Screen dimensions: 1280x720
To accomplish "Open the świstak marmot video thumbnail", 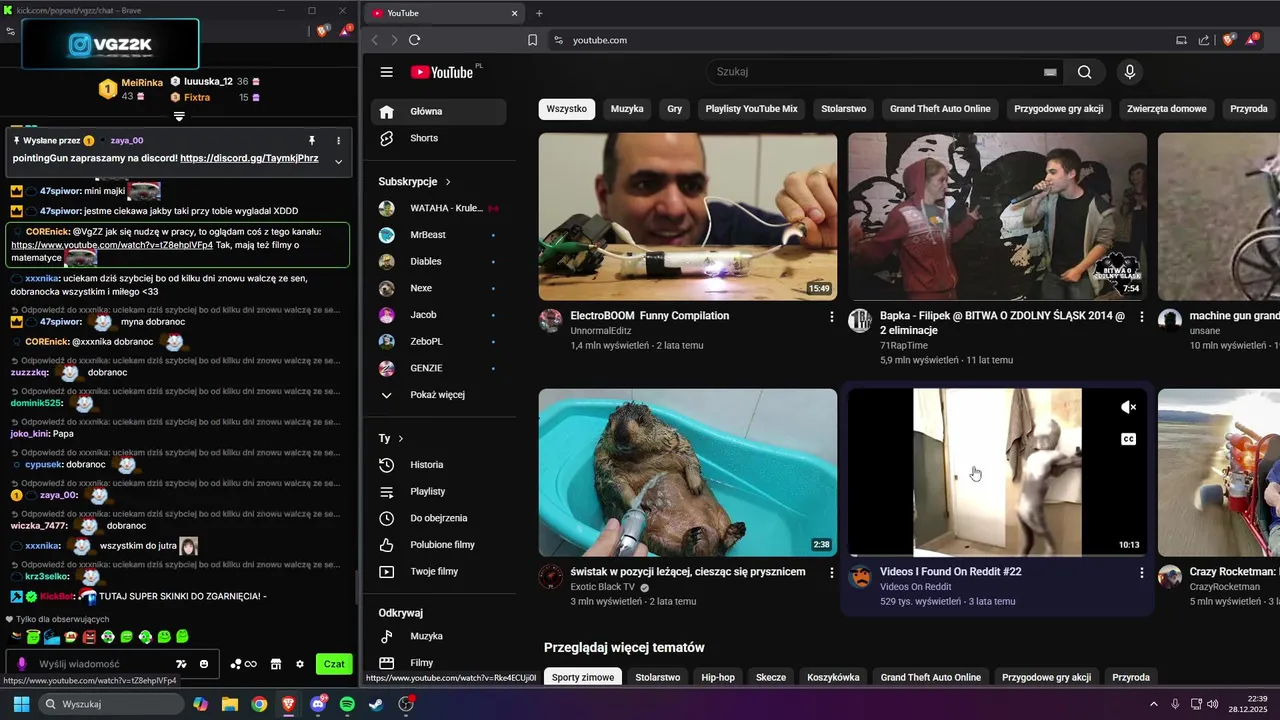I will pos(688,473).
